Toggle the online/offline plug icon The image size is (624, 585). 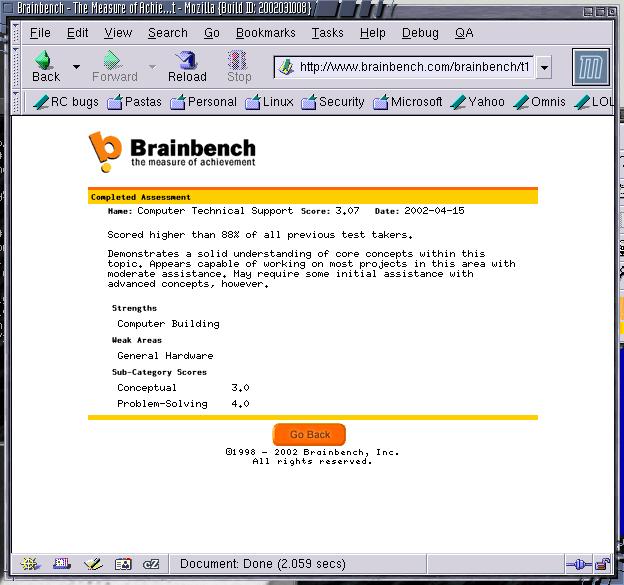coord(579,564)
